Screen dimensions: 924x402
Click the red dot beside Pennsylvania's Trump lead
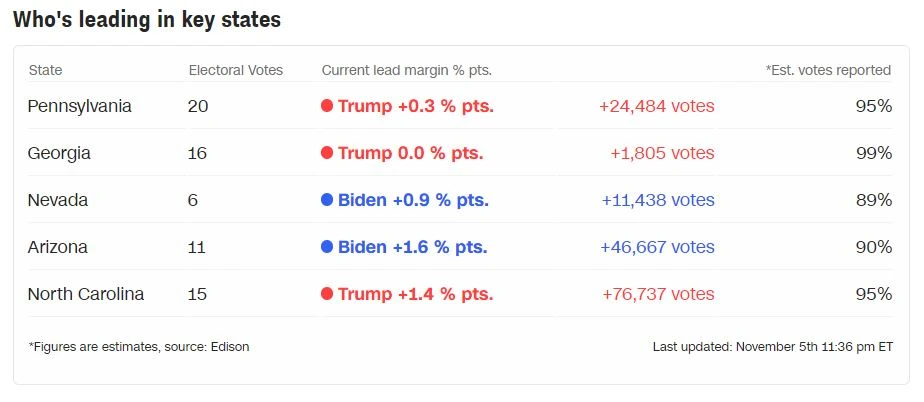coord(327,106)
